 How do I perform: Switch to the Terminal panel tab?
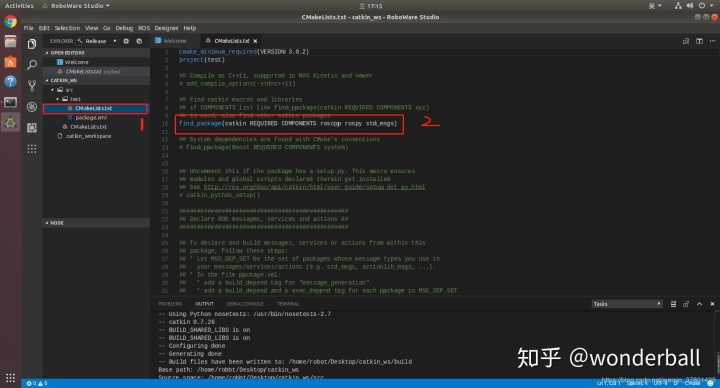pos(288,304)
